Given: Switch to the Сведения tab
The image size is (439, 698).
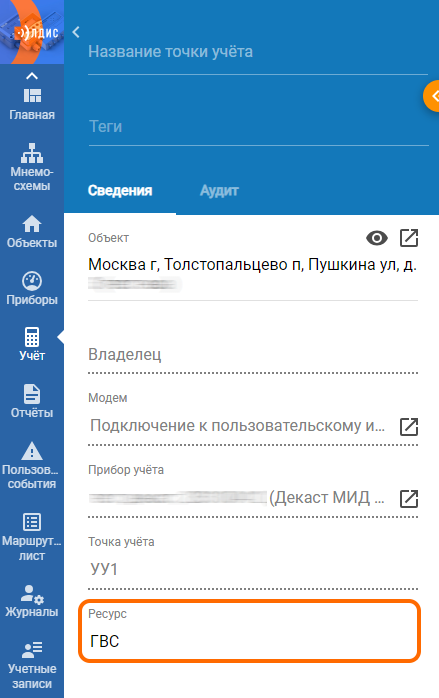Looking at the screenshot, I should point(120,191).
